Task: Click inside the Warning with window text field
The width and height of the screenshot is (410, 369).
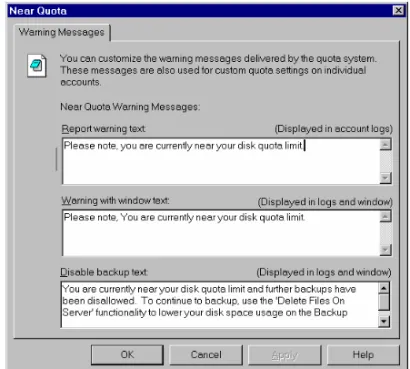Action: point(221,233)
